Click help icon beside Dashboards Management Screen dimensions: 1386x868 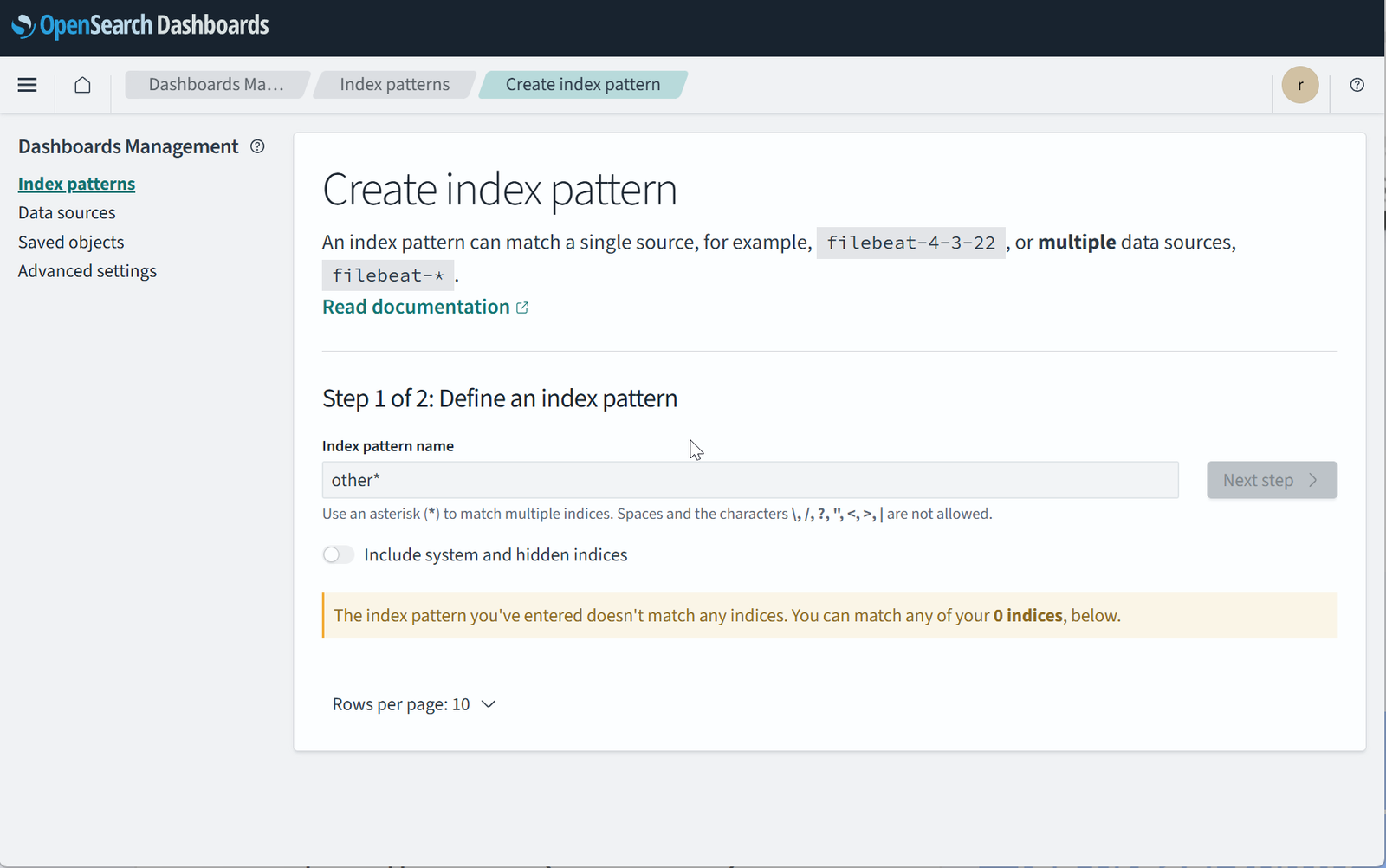[x=257, y=146]
